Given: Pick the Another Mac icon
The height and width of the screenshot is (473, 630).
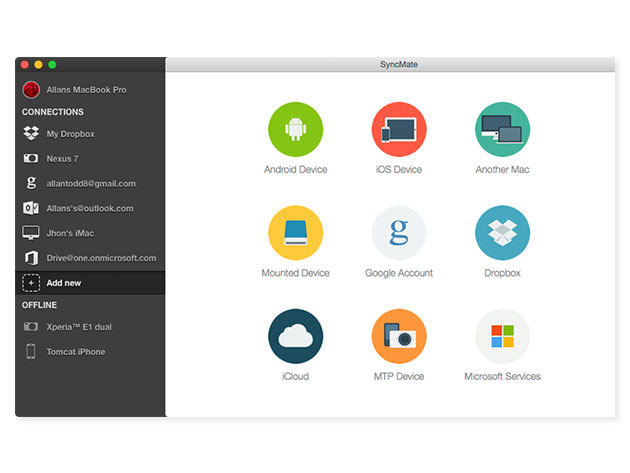Looking at the screenshot, I should (502, 129).
